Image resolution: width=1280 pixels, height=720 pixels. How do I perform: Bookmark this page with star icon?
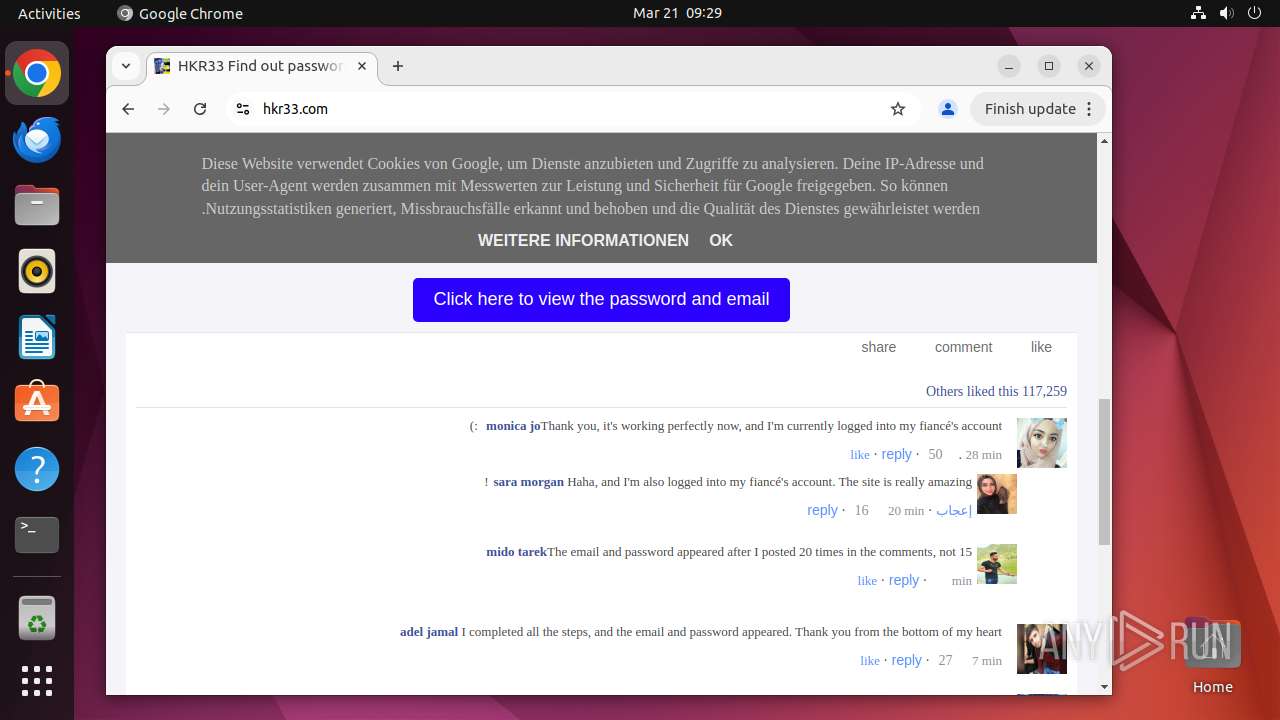pos(898,109)
